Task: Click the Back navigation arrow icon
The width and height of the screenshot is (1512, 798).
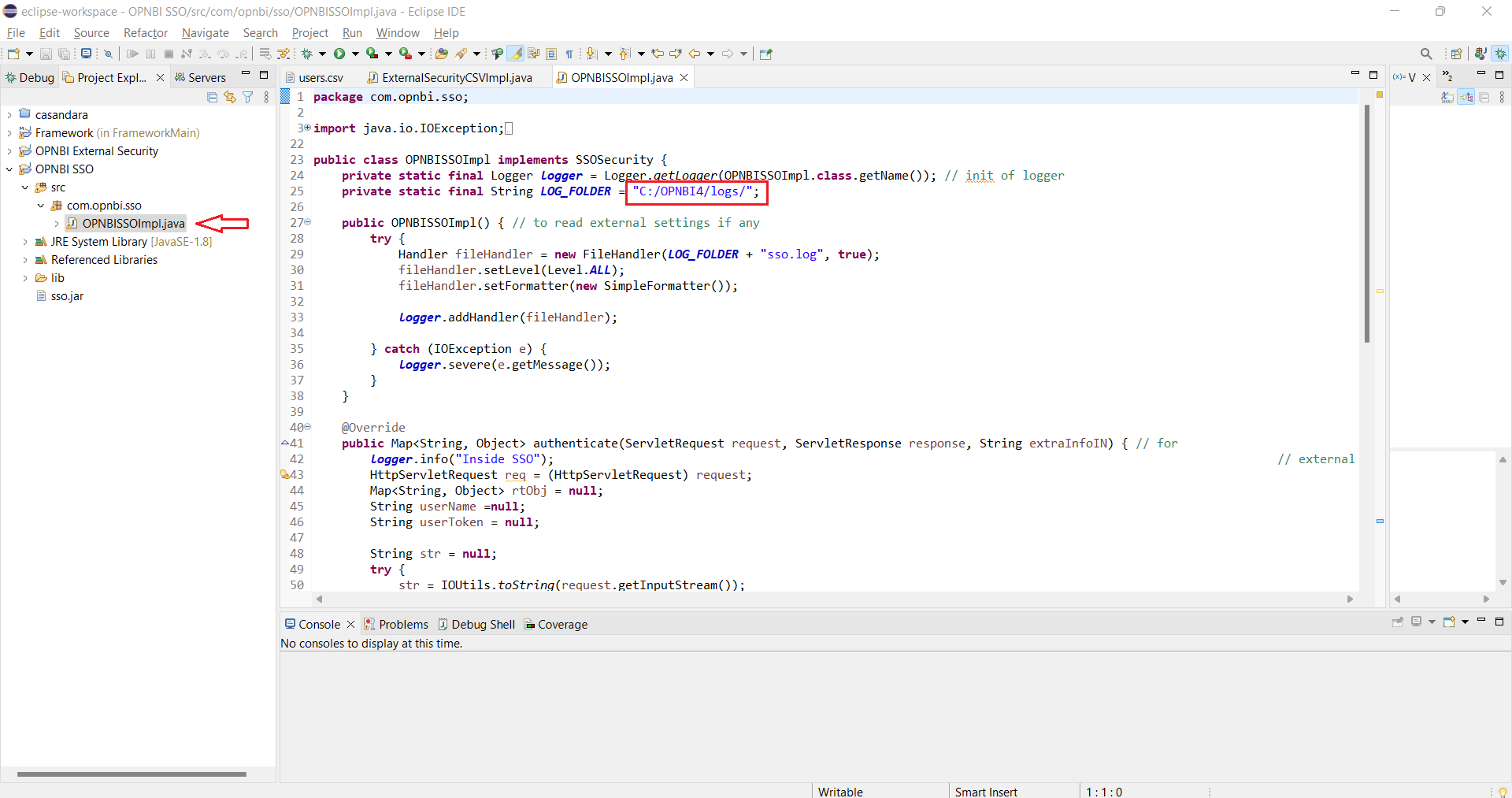Action: (x=695, y=54)
